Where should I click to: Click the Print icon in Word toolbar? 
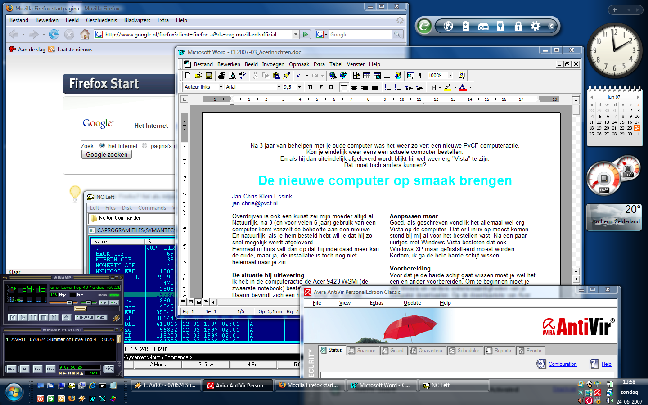pyautogui.click(x=222, y=76)
